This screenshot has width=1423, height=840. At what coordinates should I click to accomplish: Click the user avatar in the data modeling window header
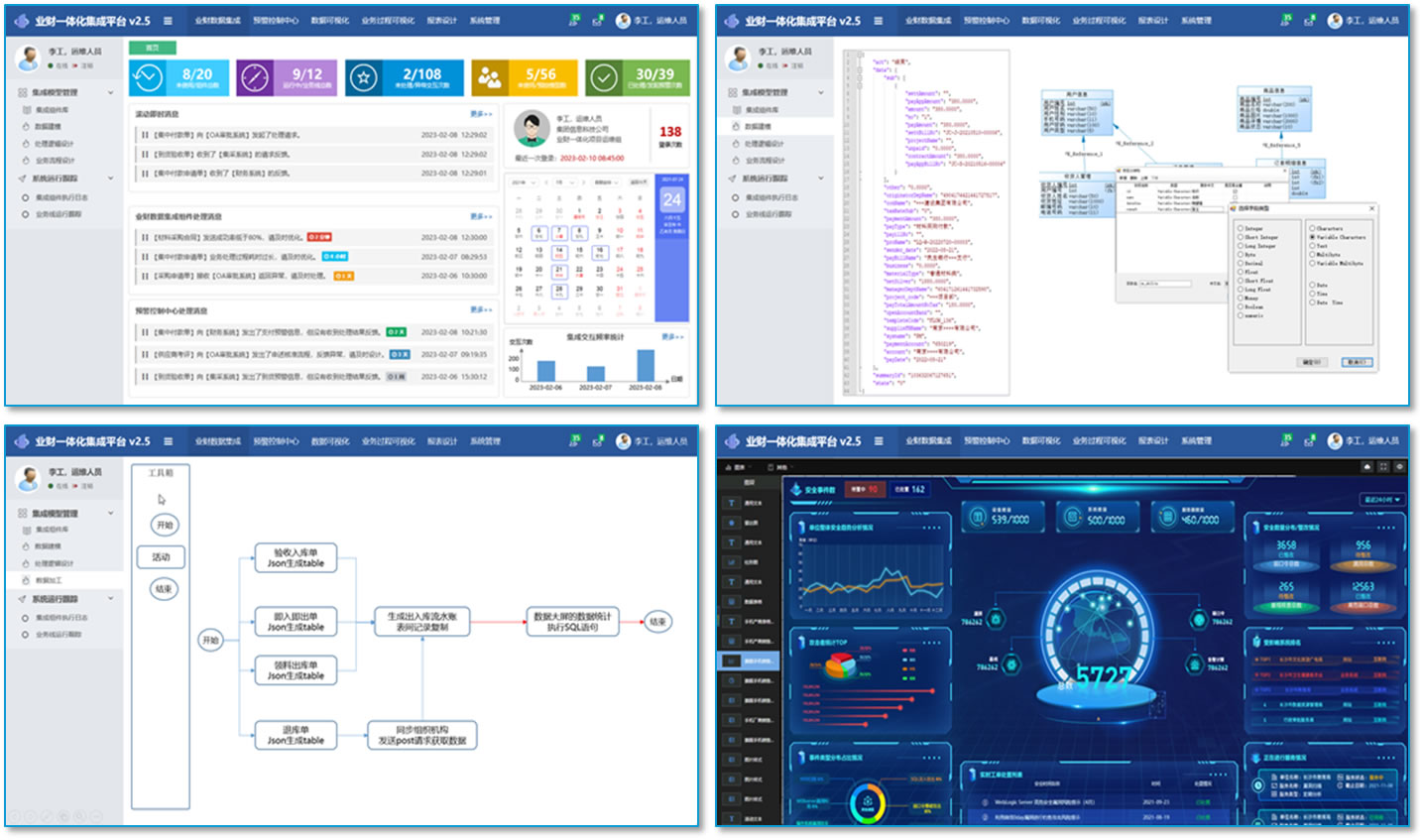[x=1335, y=21]
